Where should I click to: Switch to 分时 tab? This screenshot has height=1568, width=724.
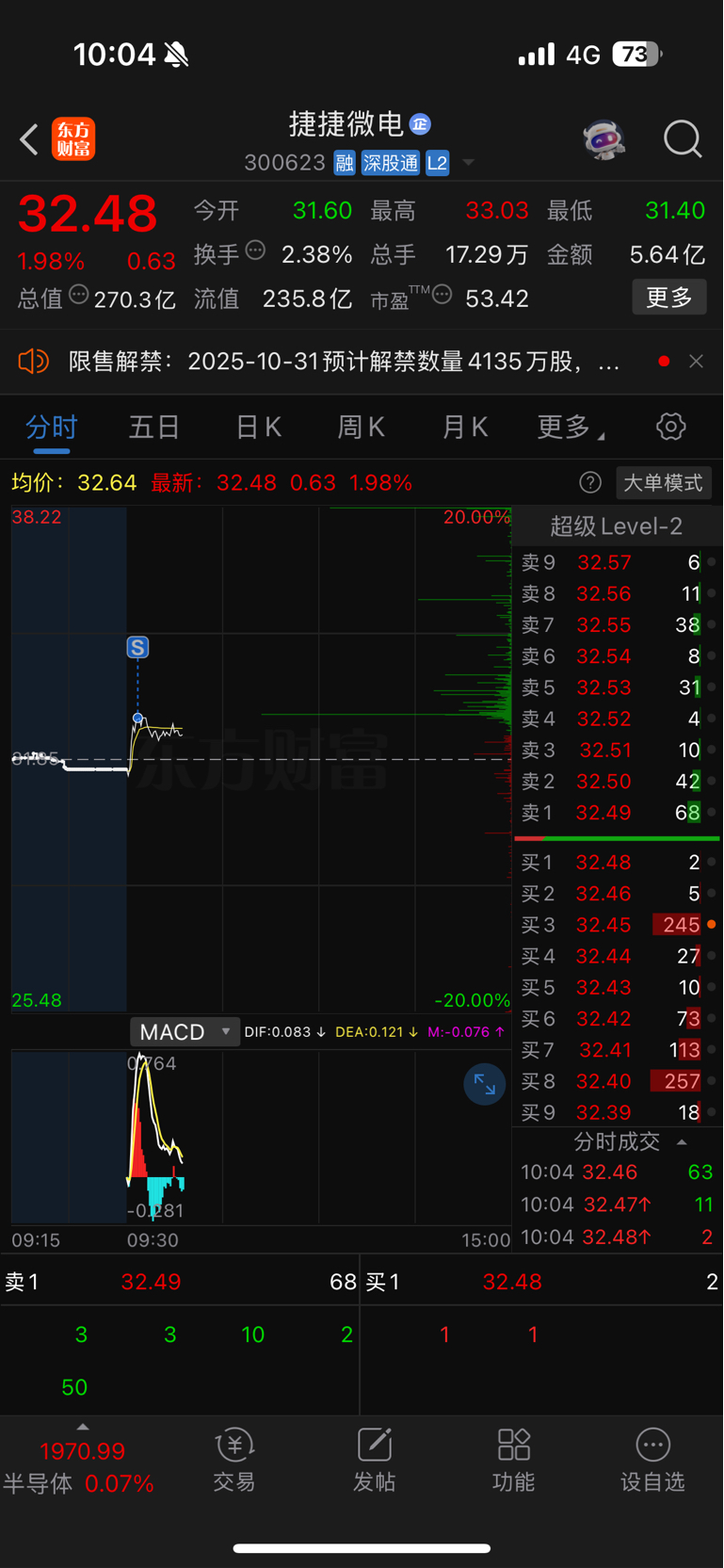click(52, 428)
